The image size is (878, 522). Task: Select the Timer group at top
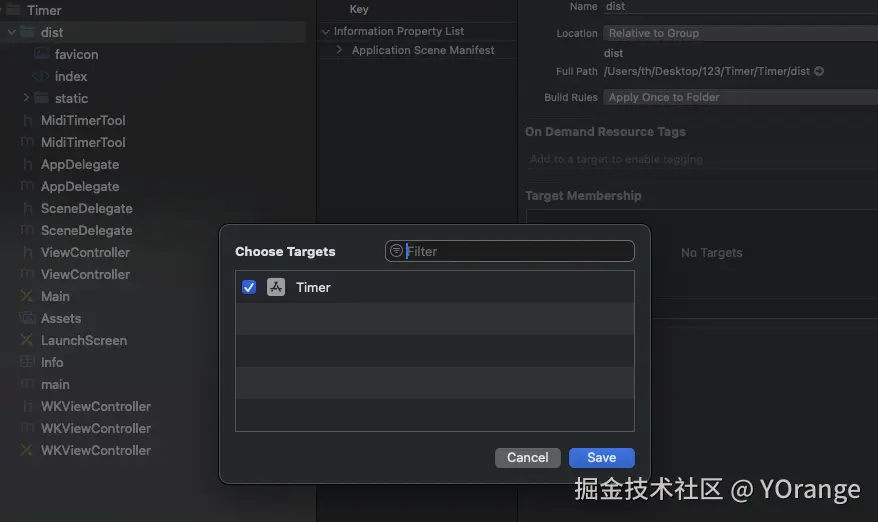[x=44, y=10]
